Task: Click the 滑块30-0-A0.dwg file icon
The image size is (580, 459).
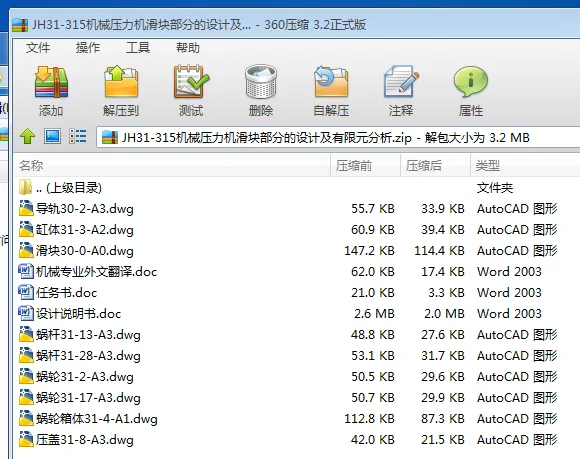Action: [x=26, y=250]
